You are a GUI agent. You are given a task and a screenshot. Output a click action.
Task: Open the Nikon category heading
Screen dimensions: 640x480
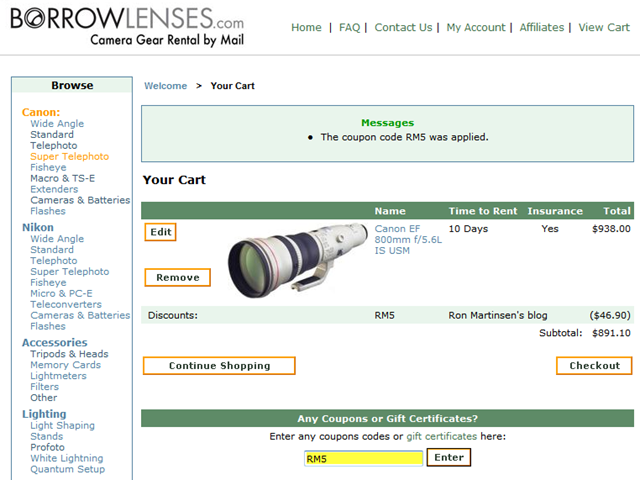(38, 227)
